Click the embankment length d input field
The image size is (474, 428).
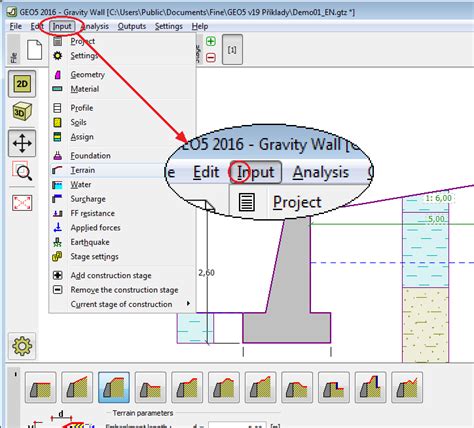click(237, 425)
